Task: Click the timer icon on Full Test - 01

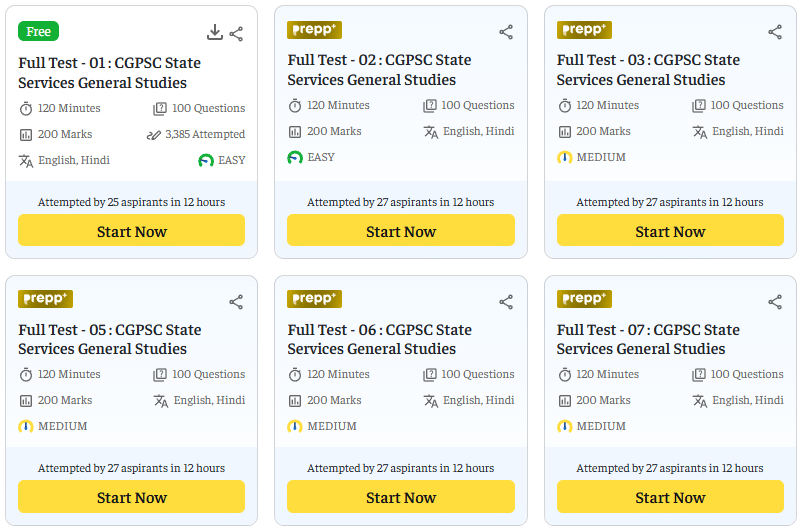Action: [26, 109]
